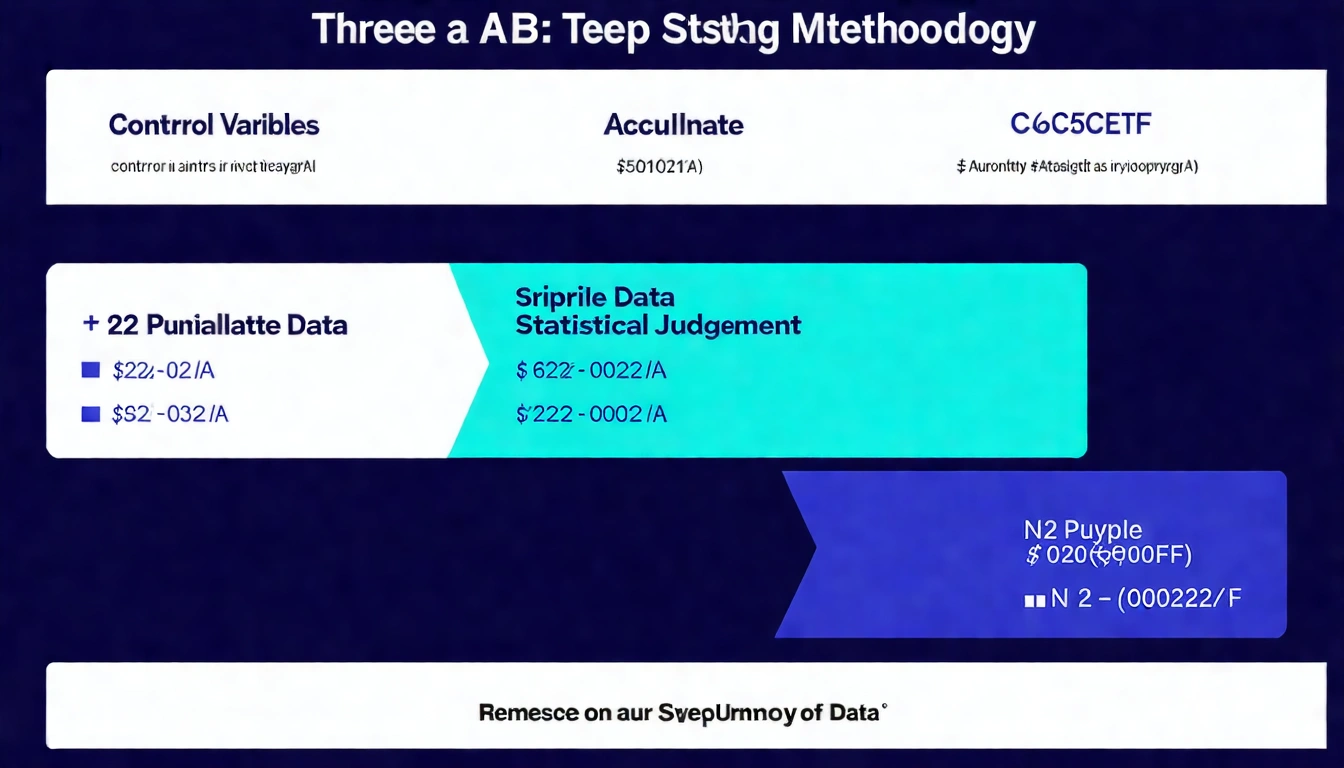Click the "Remesce on aur SvepUrnnoy of Data" bar
Viewport: 1344px width, 768px height.
pyautogui.click(x=683, y=713)
